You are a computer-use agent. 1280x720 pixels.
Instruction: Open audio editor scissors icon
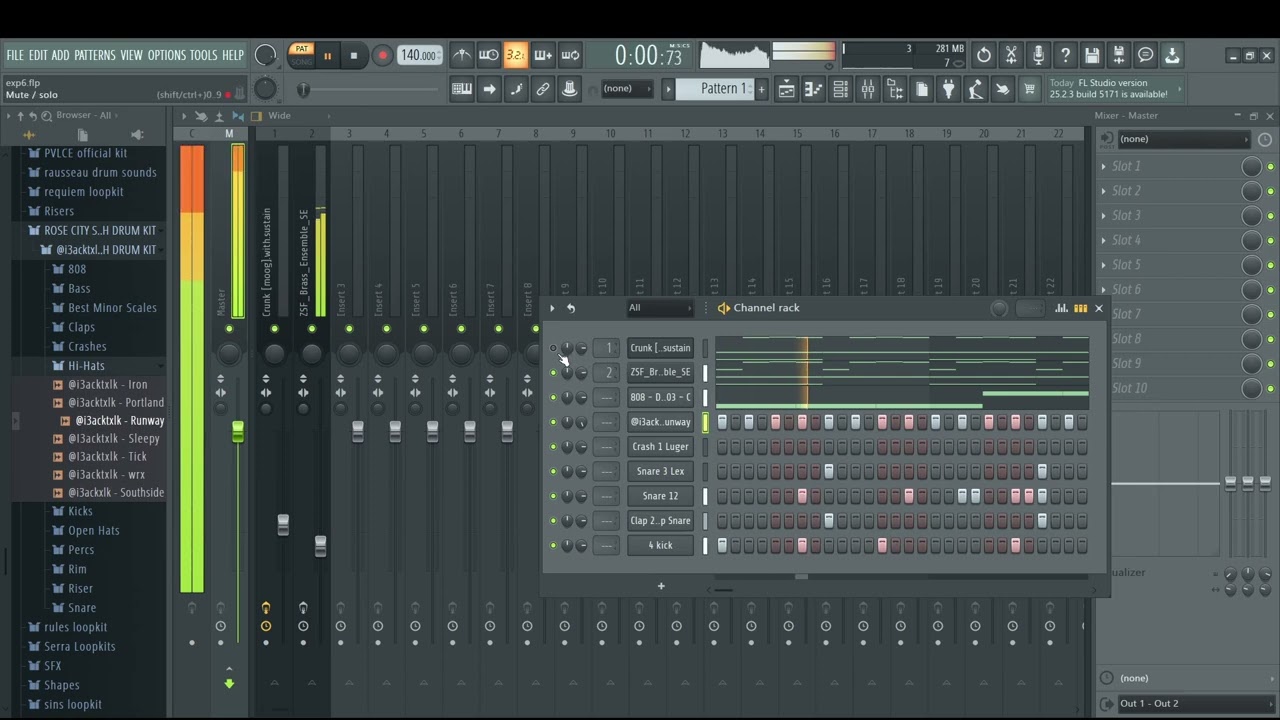point(1011,55)
